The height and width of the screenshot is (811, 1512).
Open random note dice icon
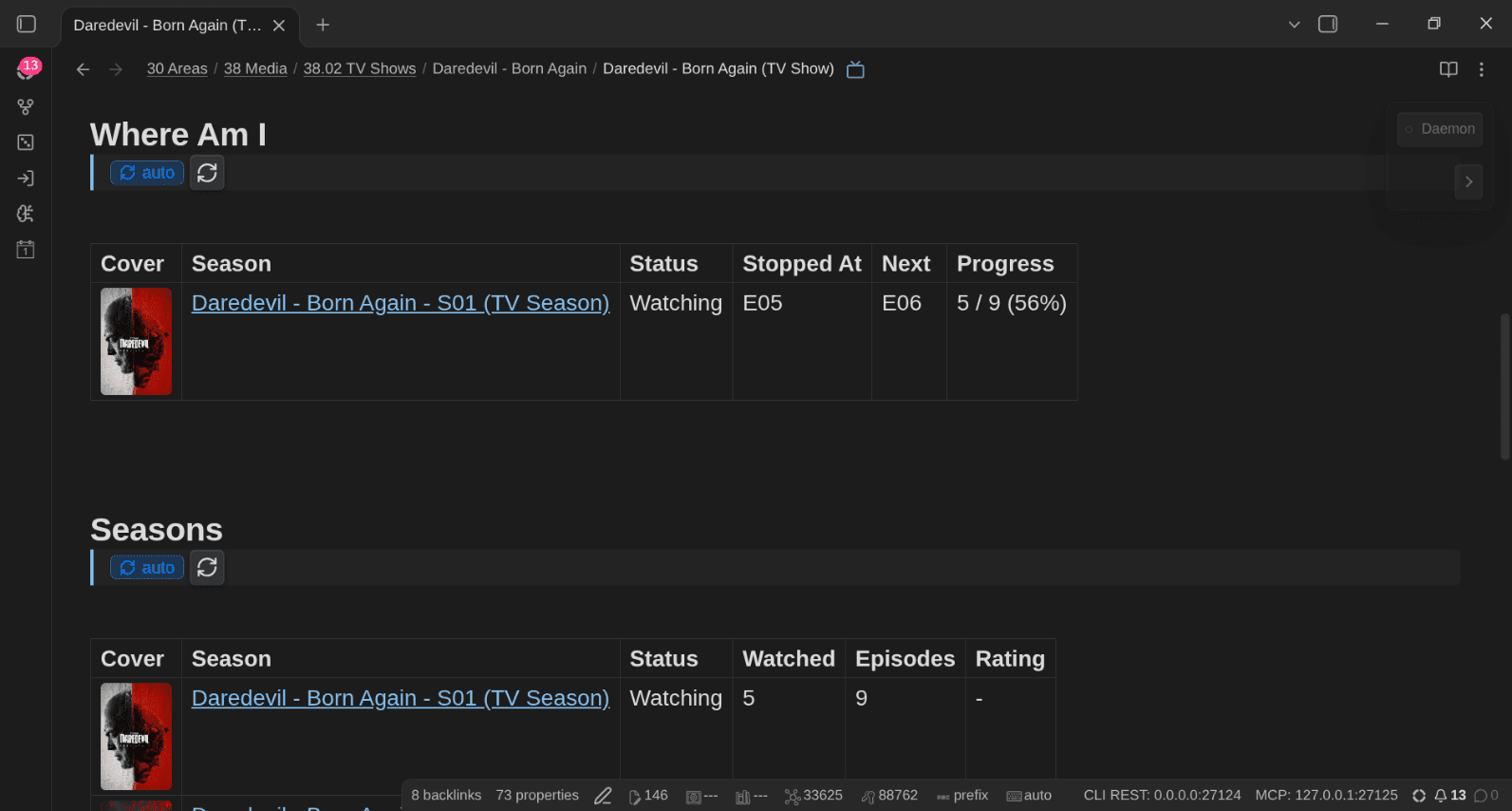click(26, 142)
